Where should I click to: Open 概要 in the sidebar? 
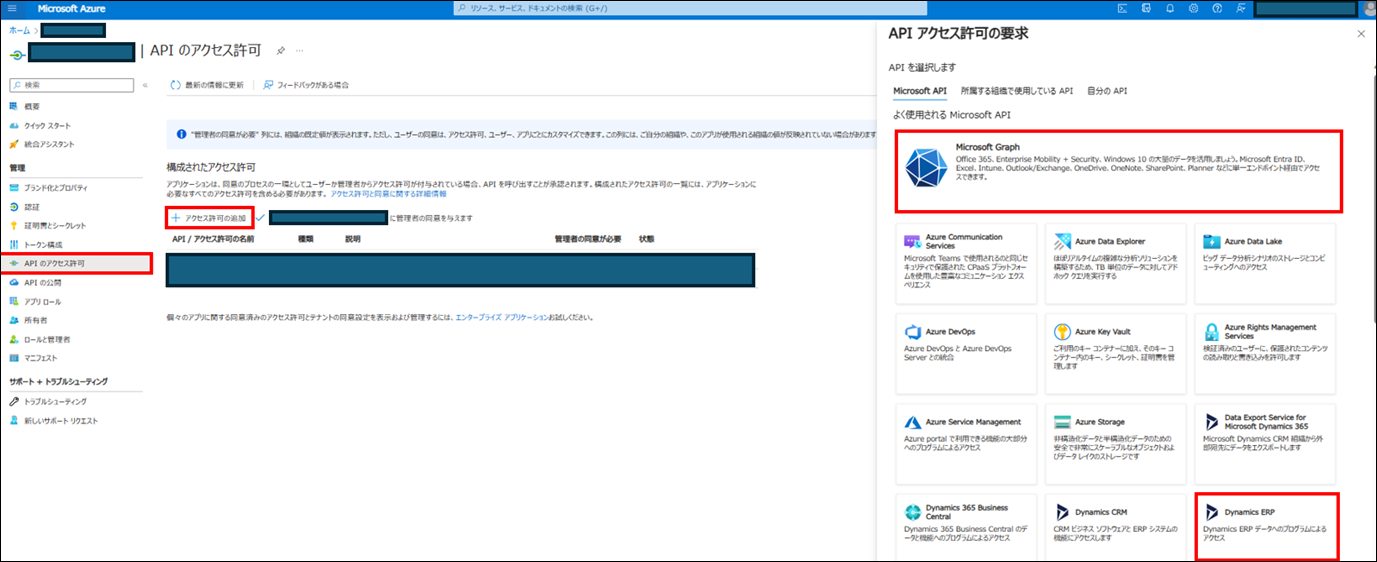pyautogui.click(x=33, y=106)
